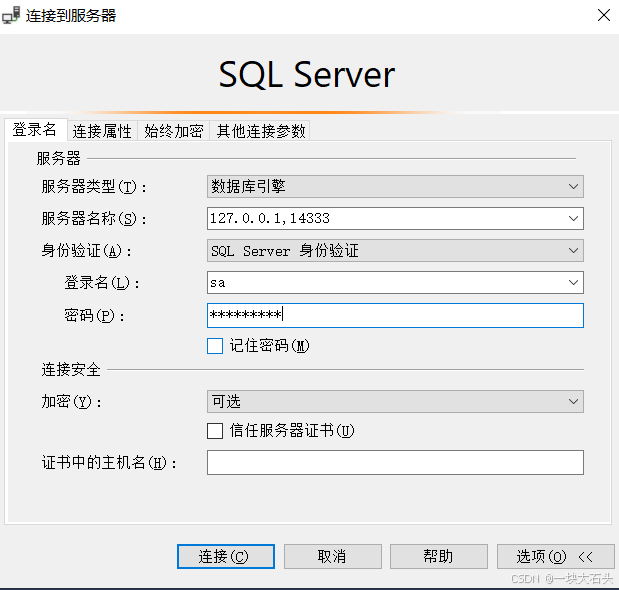
Task: Open the 连接属性 tab
Action: pyautogui.click(x=102, y=131)
